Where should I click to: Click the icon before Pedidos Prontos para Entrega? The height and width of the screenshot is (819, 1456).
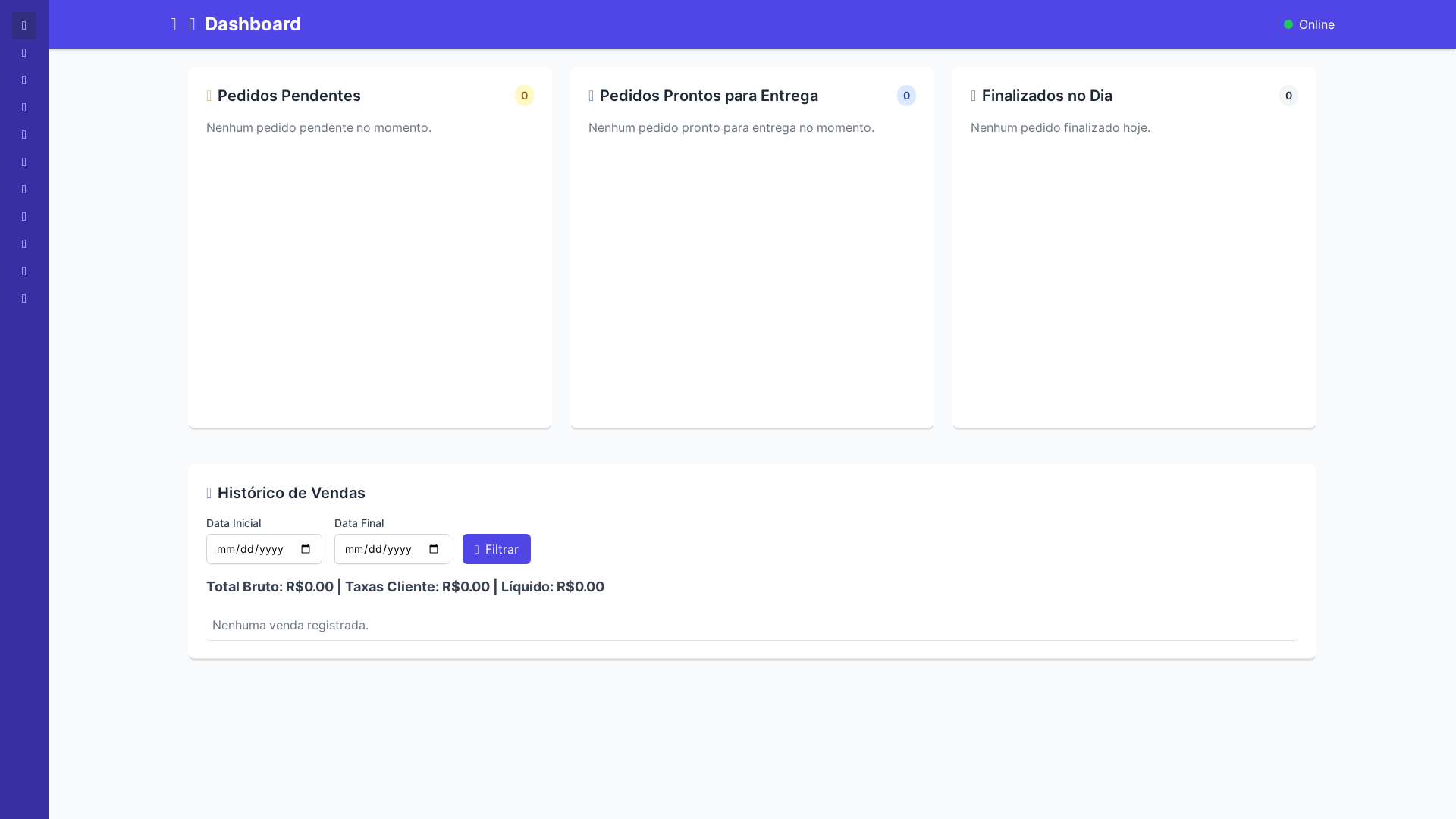coord(591,96)
